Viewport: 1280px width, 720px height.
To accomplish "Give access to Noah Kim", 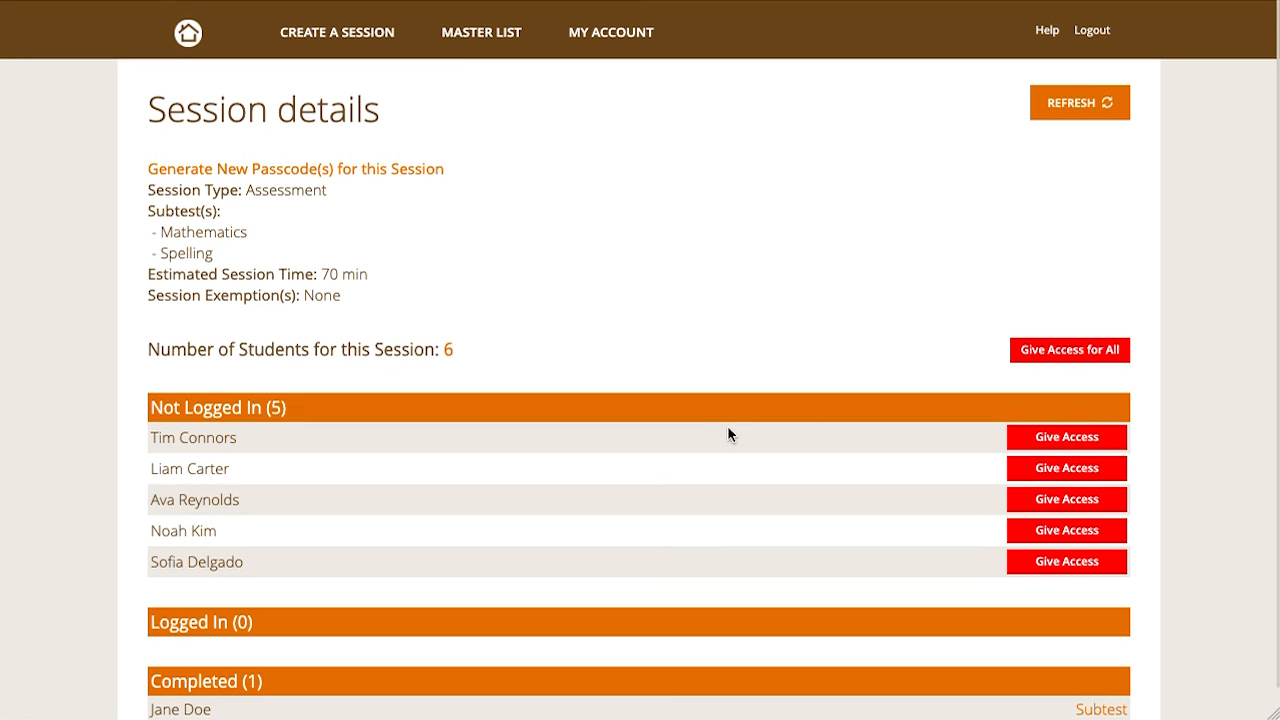I will coord(1066,530).
